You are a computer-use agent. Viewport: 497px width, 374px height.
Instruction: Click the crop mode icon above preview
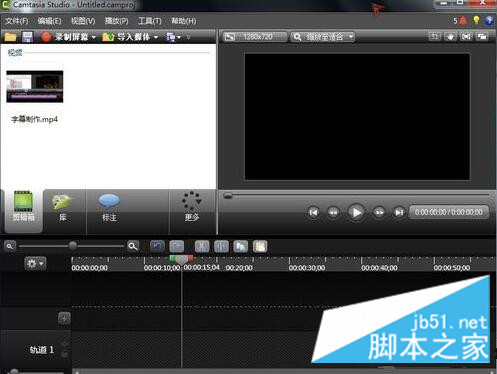pyautogui.click(x=435, y=36)
